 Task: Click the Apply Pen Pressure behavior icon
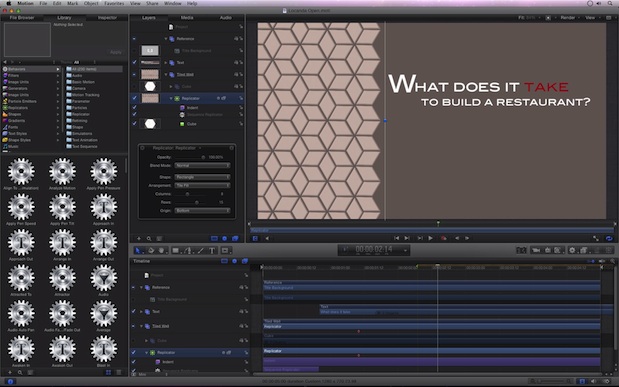pos(103,171)
